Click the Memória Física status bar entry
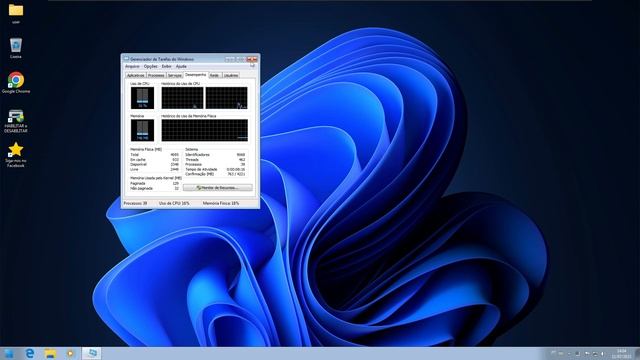640x360 pixels. pos(221,203)
